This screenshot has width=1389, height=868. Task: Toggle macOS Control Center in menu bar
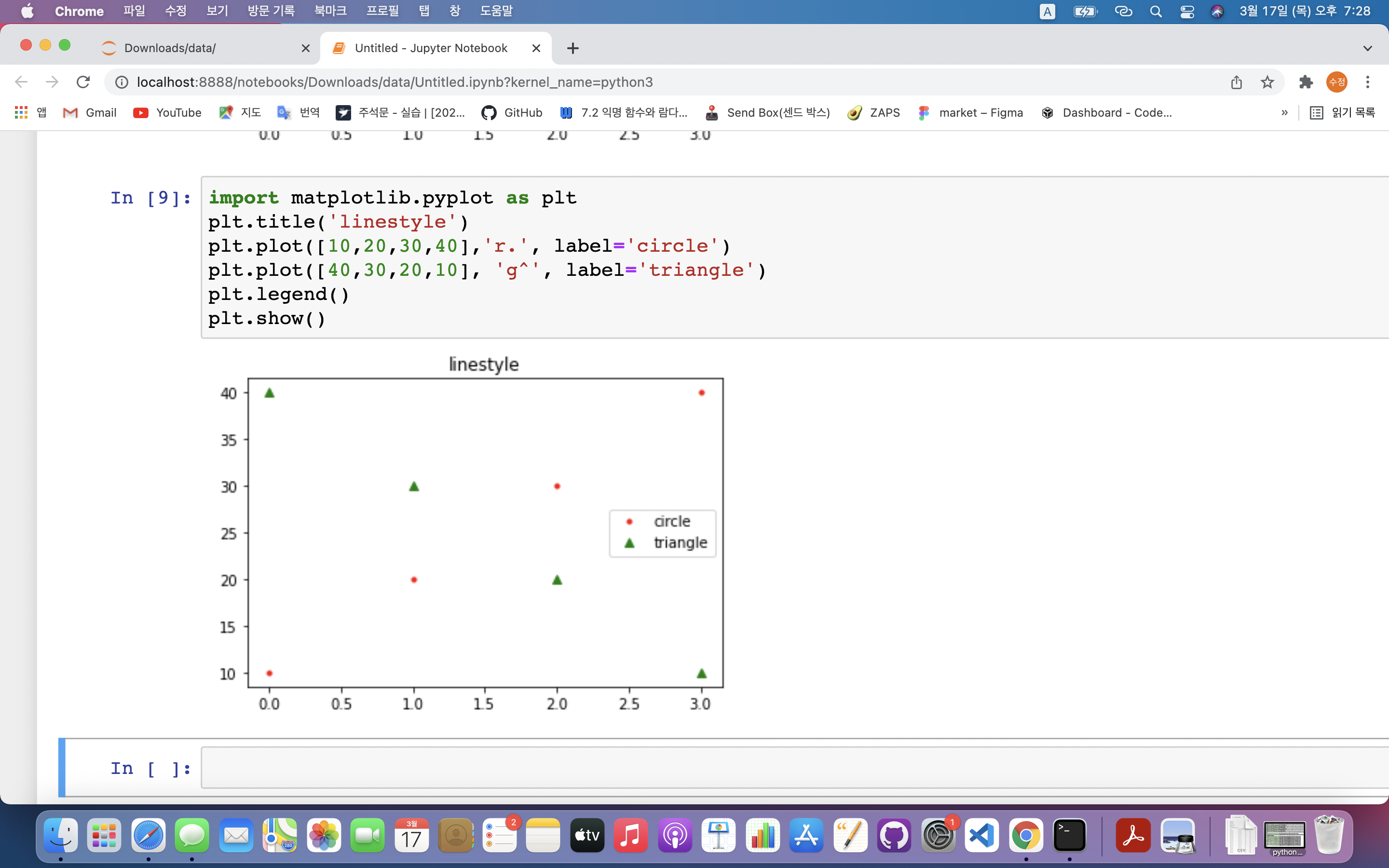click(1187, 12)
